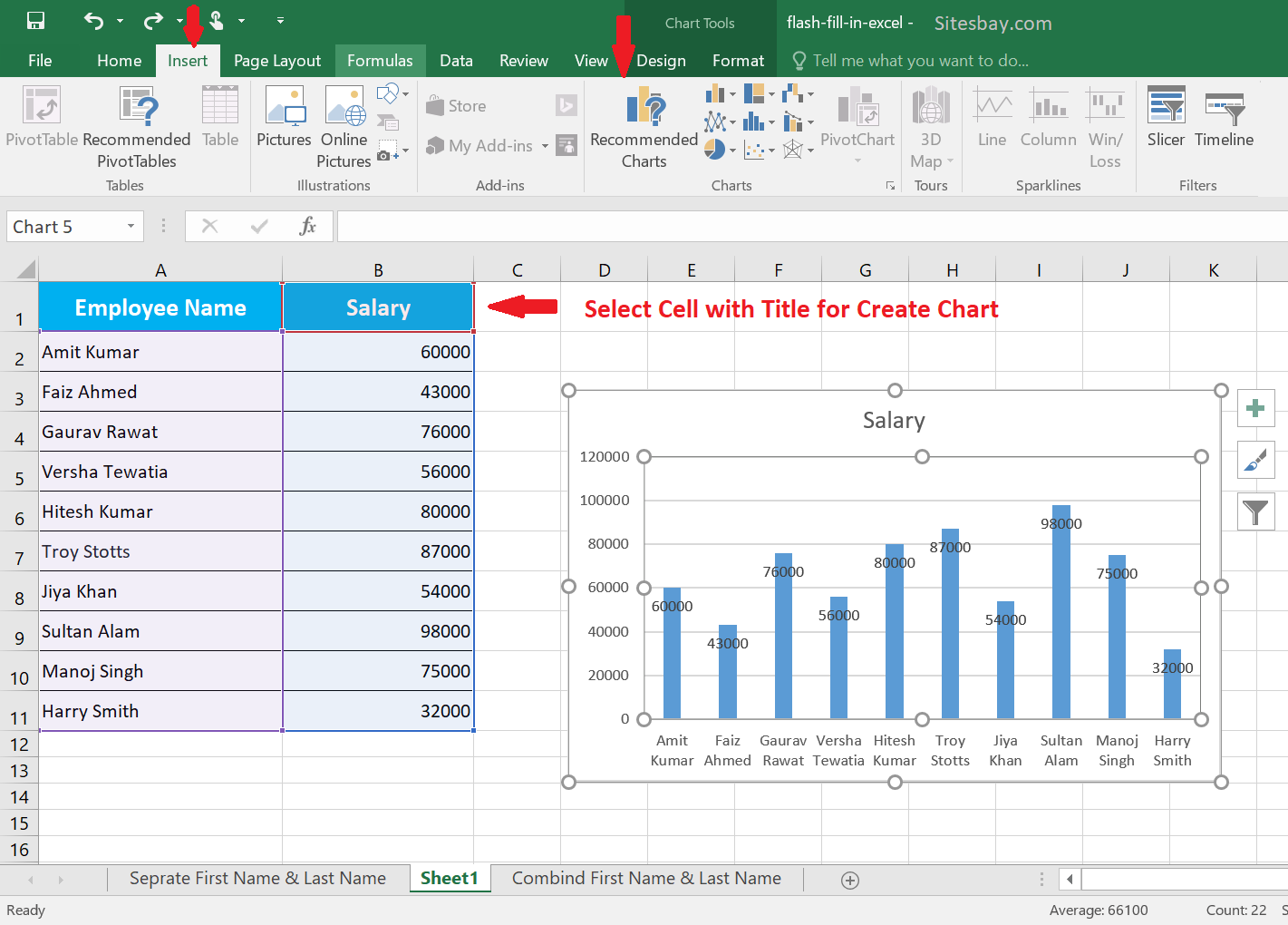Click the scatter chart icon
This screenshot has width=1288, height=925.
click(x=754, y=150)
